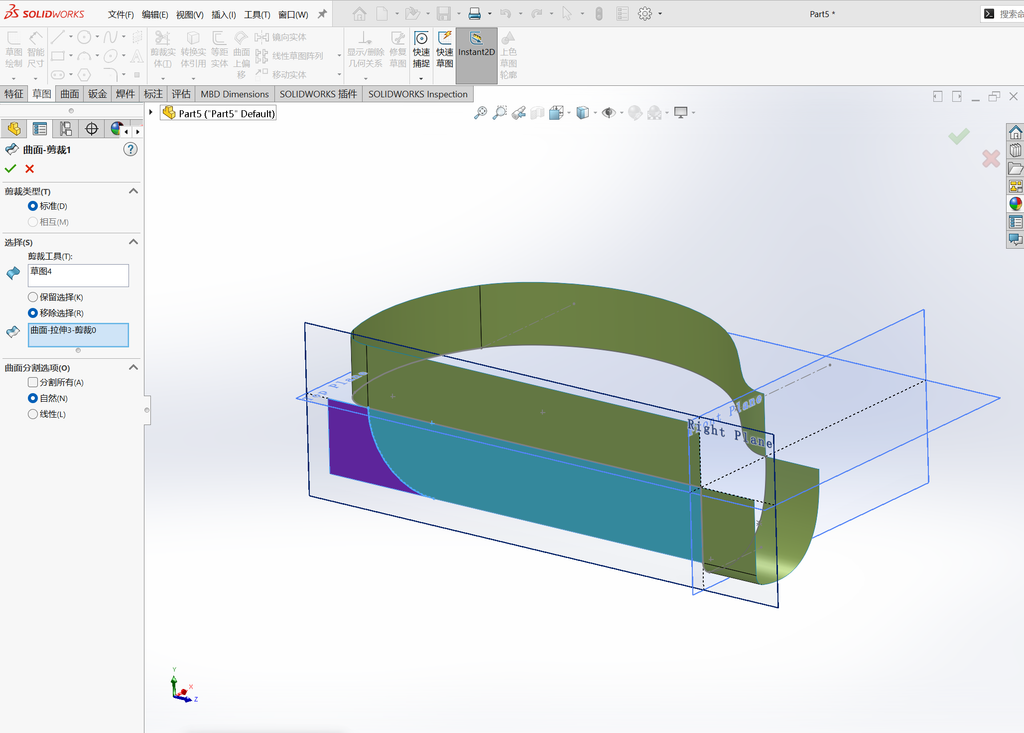Switch to the DimXpertManager tab
Viewport: 1024px width, 733px height.
pos(91,129)
